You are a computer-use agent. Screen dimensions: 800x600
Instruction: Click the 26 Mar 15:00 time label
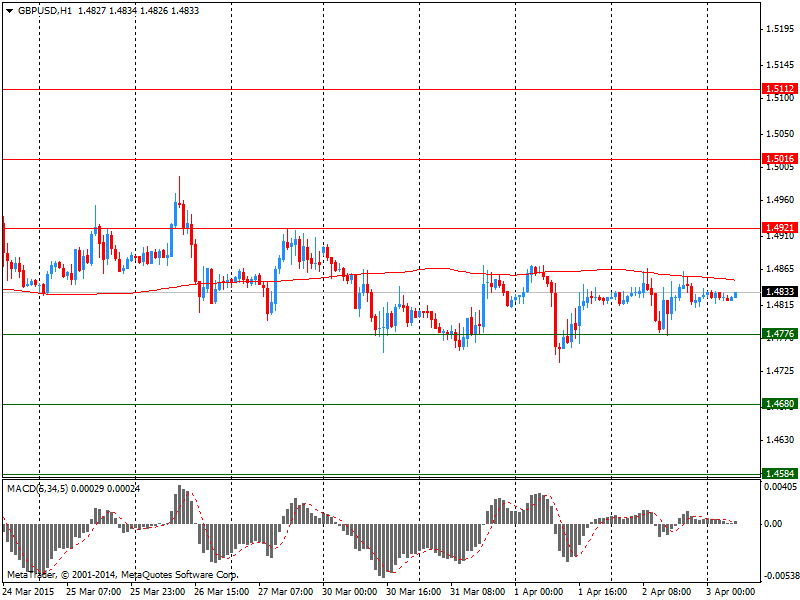point(221,592)
